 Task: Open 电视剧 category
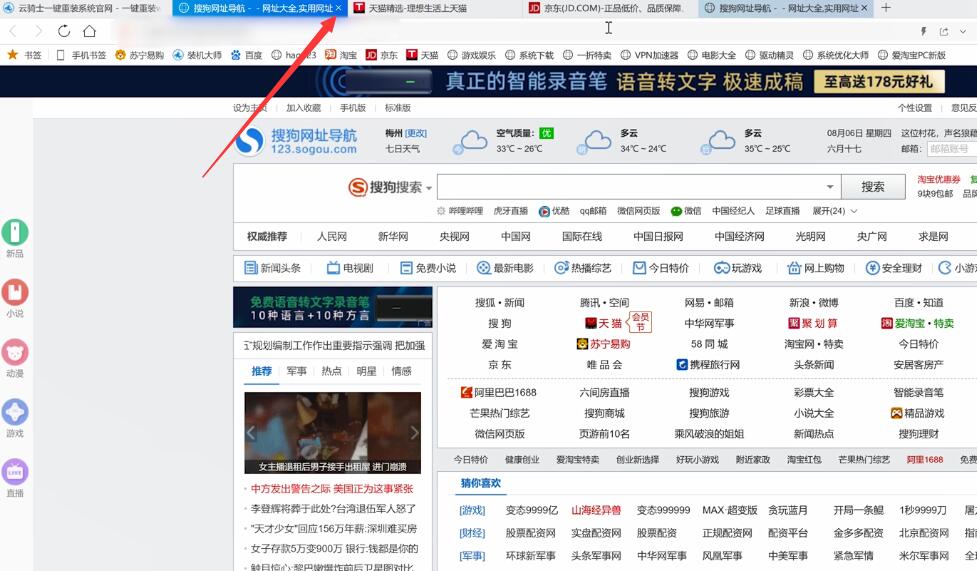(x=350, y=268)
